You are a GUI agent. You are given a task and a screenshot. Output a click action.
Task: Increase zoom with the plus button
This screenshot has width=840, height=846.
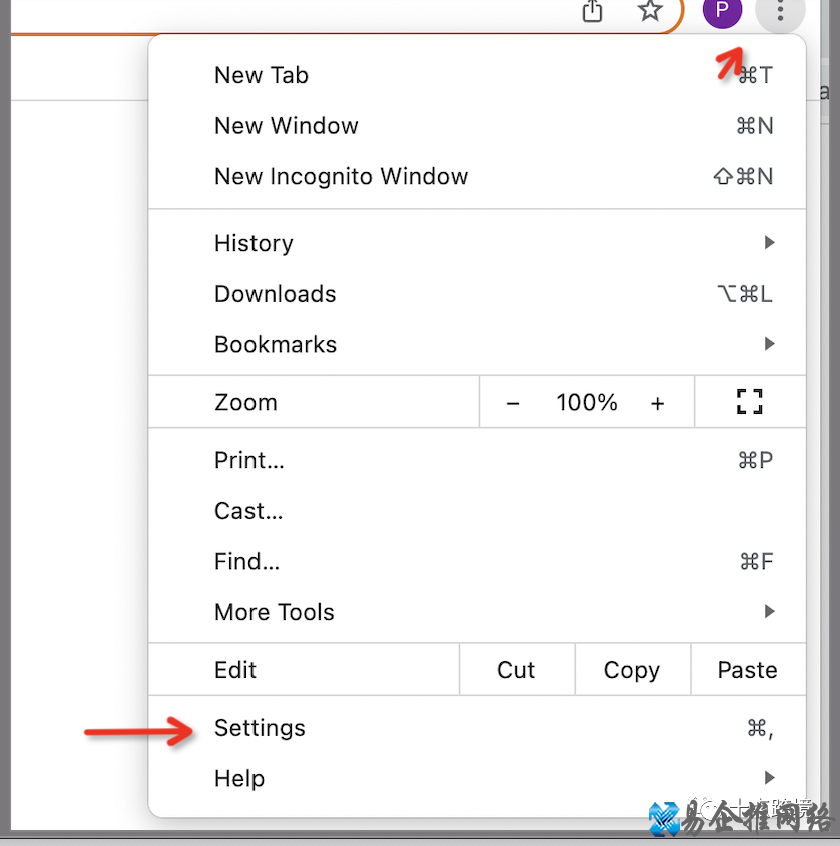pyautogui.click(x=657, y=403)
